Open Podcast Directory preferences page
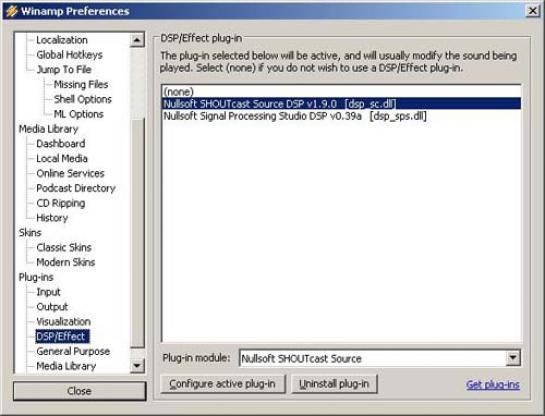Image resolution: width=545 pixels, height=416 pixels. (x=76, y=188)
